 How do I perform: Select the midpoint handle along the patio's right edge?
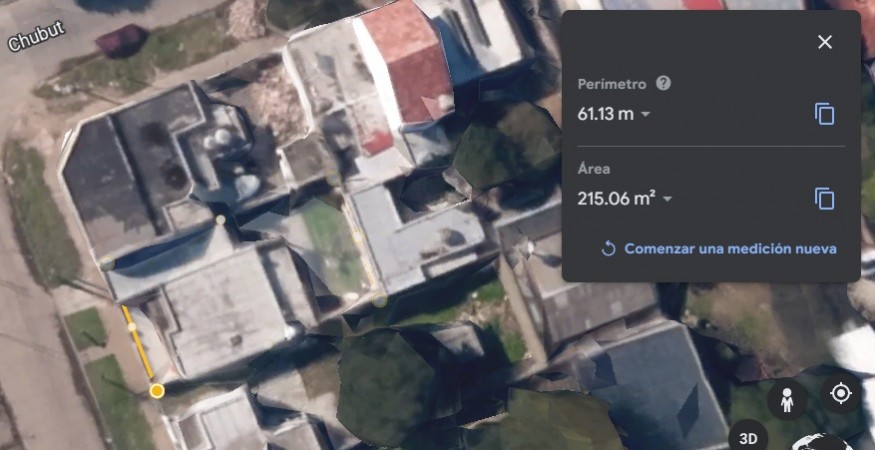pyautogui.click(x=357, y=237)
